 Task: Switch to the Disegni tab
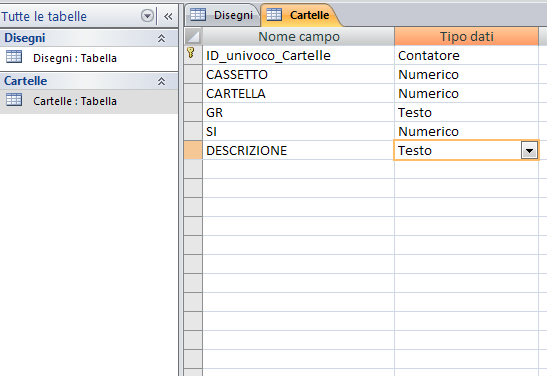click(x=222, y=15)
